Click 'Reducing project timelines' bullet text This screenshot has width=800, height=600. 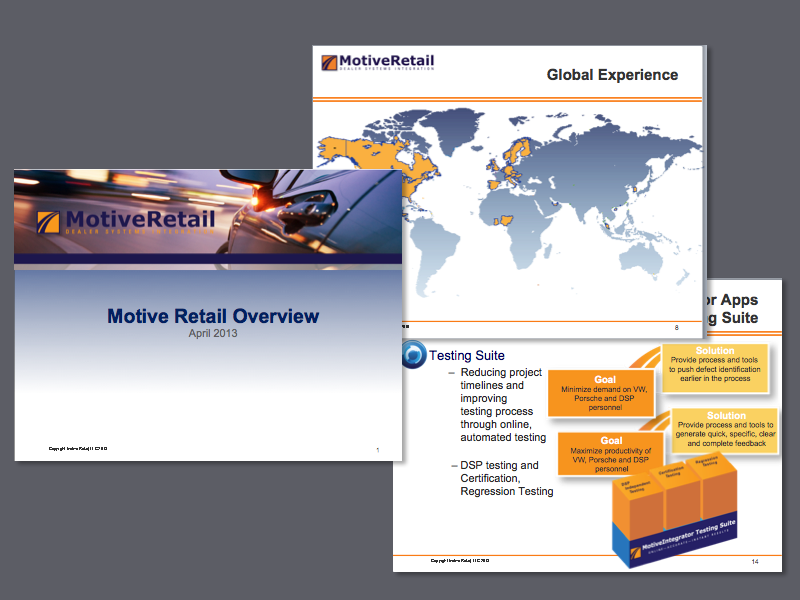pyautogui.click(x=503, y=405)
